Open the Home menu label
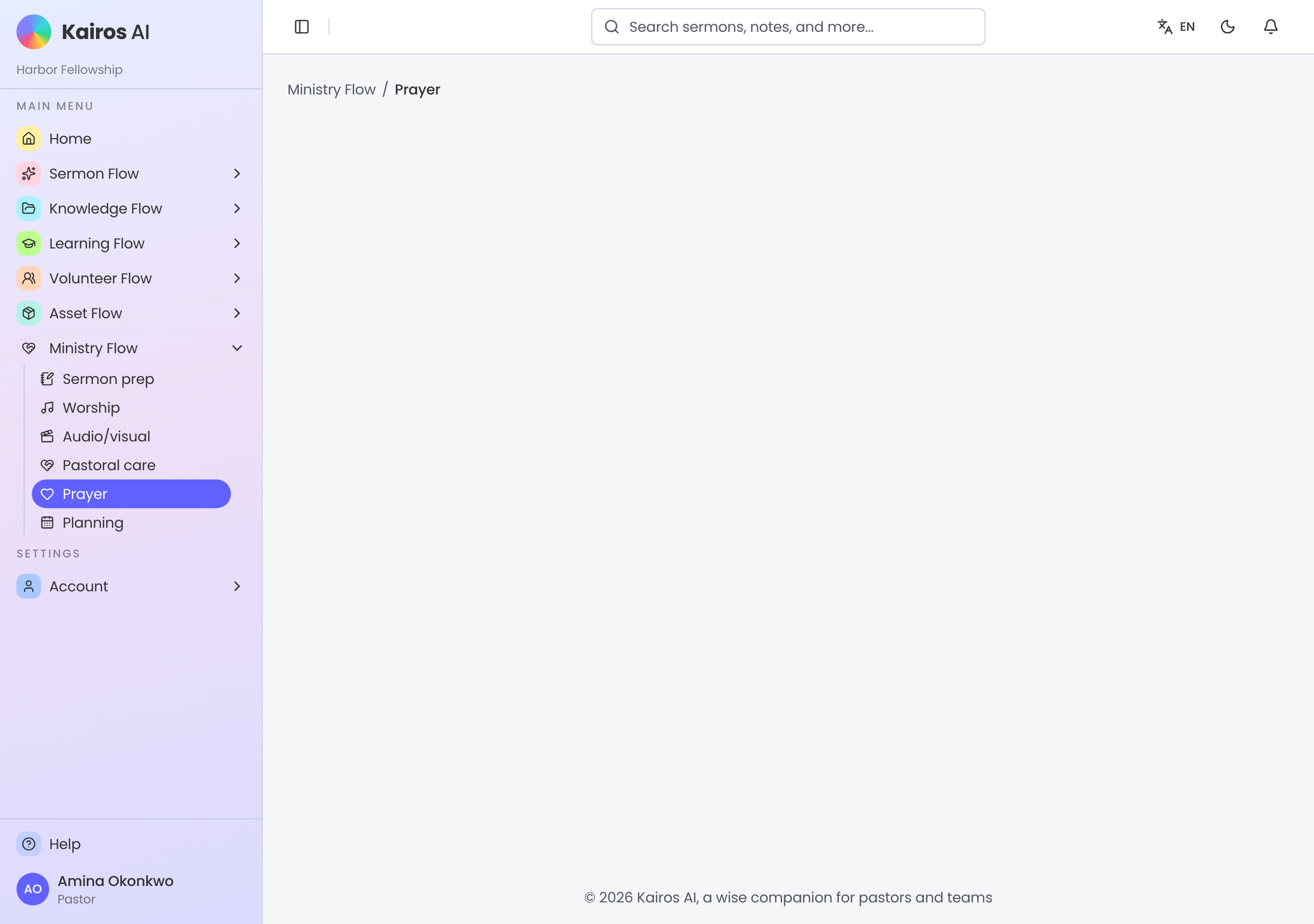Viewport: 1314px width, 924px height. coord(70,139)
